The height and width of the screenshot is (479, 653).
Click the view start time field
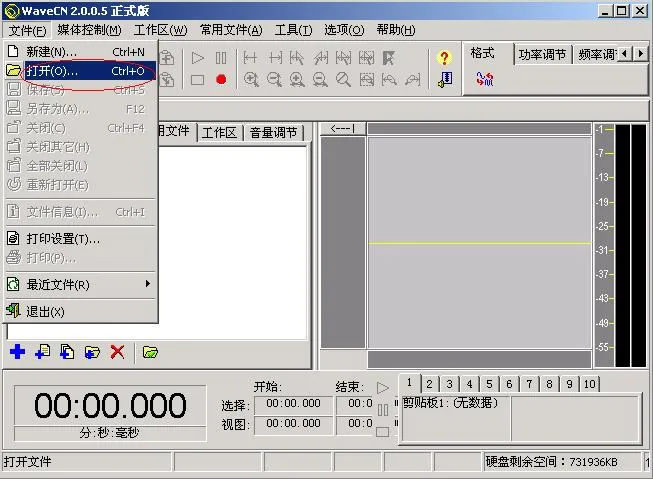[x=294, y=424]
